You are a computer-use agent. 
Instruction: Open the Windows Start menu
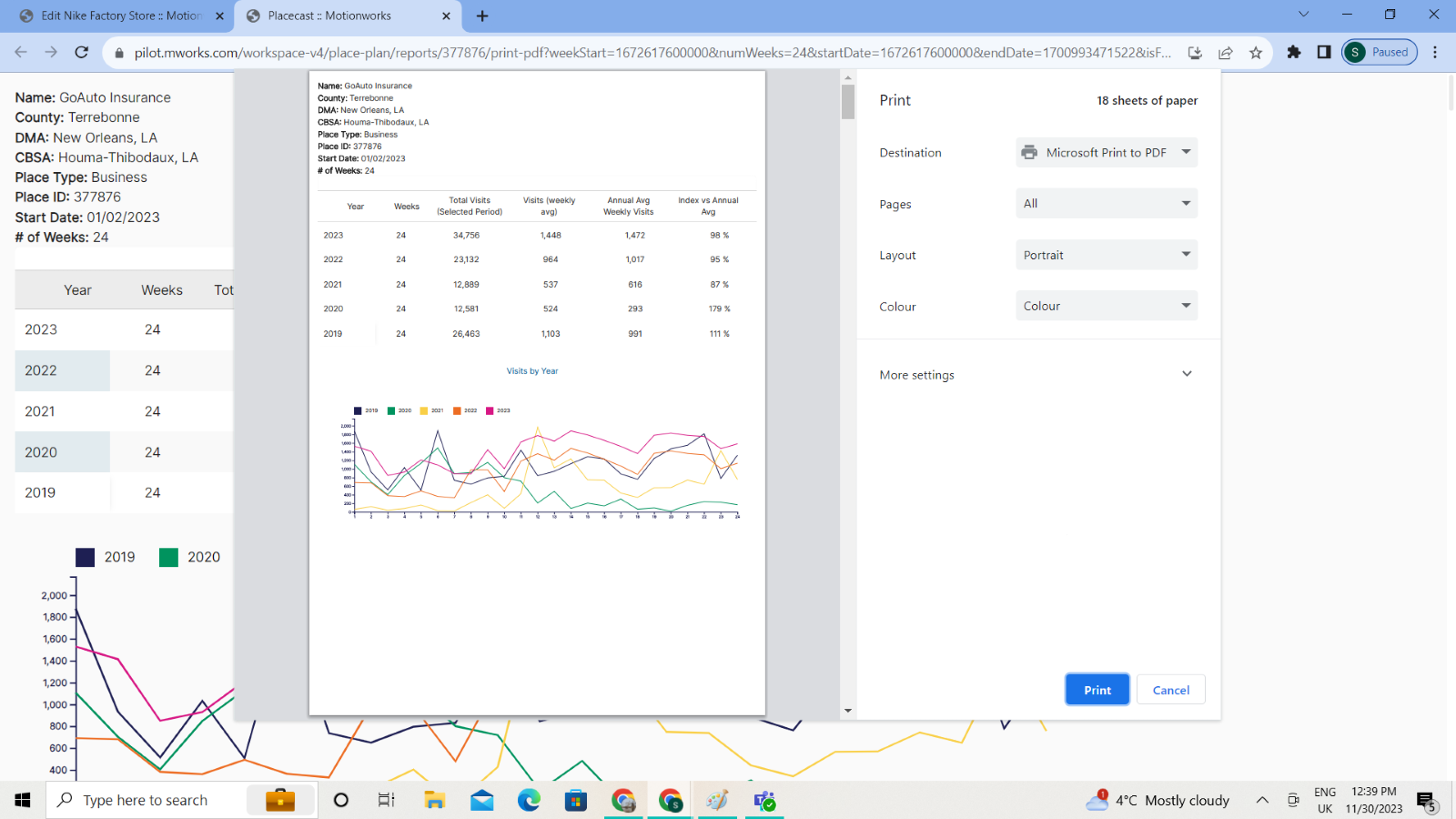(x=23, y=800)
